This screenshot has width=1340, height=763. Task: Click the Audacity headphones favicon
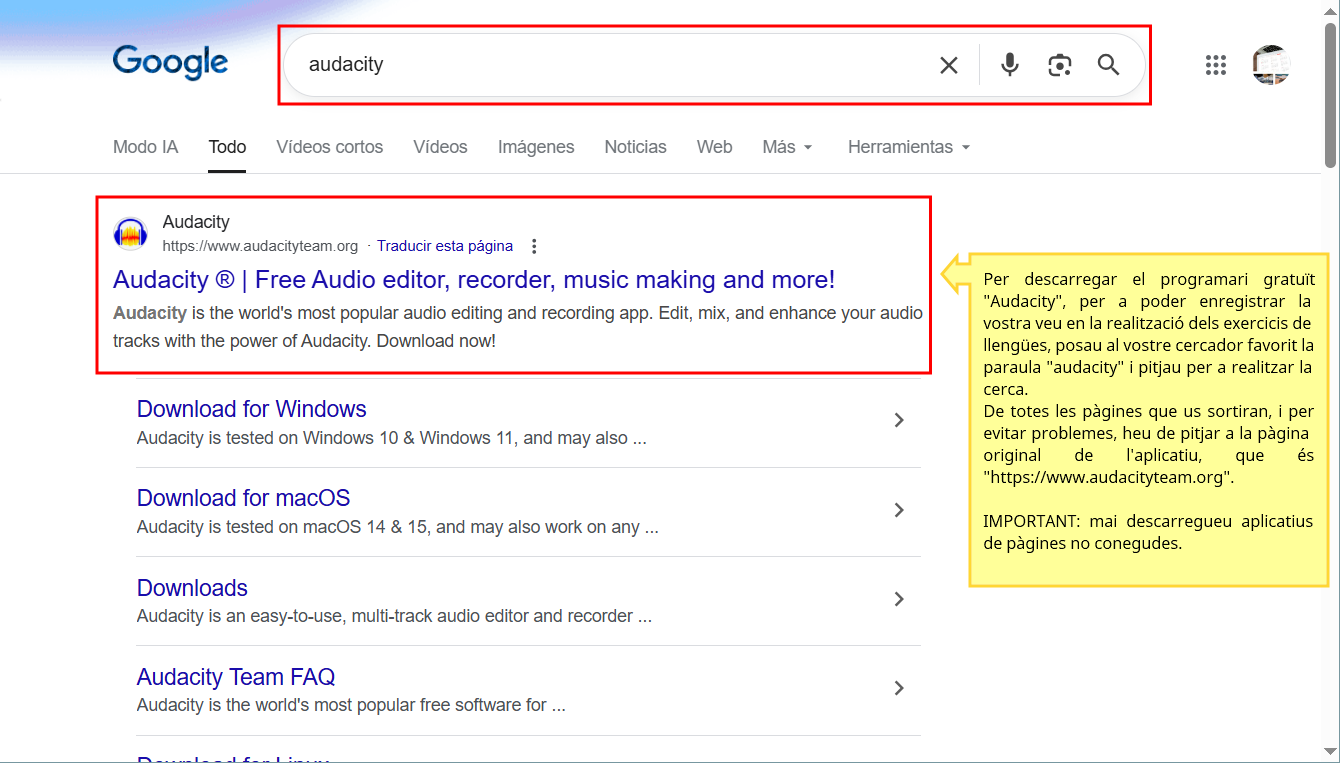coord(130,234)
